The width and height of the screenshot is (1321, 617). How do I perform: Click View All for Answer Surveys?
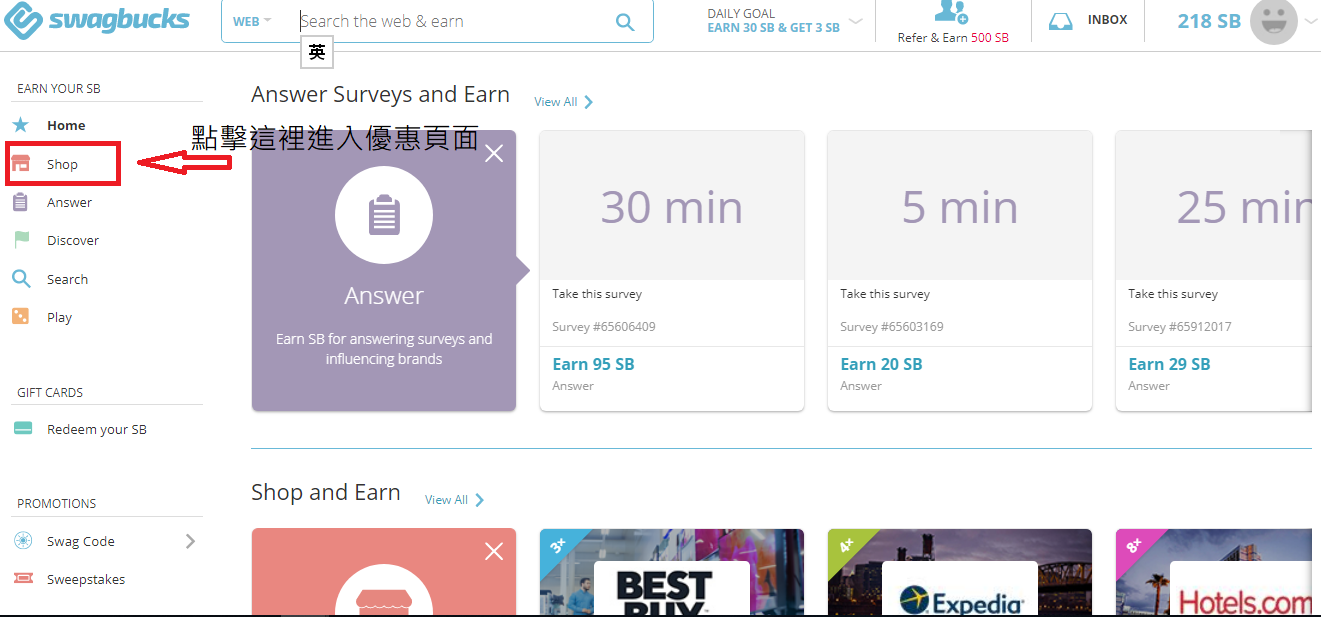[x=555, y=102]
